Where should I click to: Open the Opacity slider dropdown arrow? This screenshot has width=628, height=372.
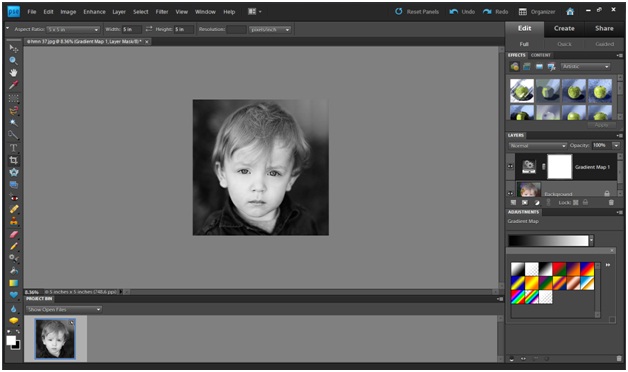click(x=616, y=145)
